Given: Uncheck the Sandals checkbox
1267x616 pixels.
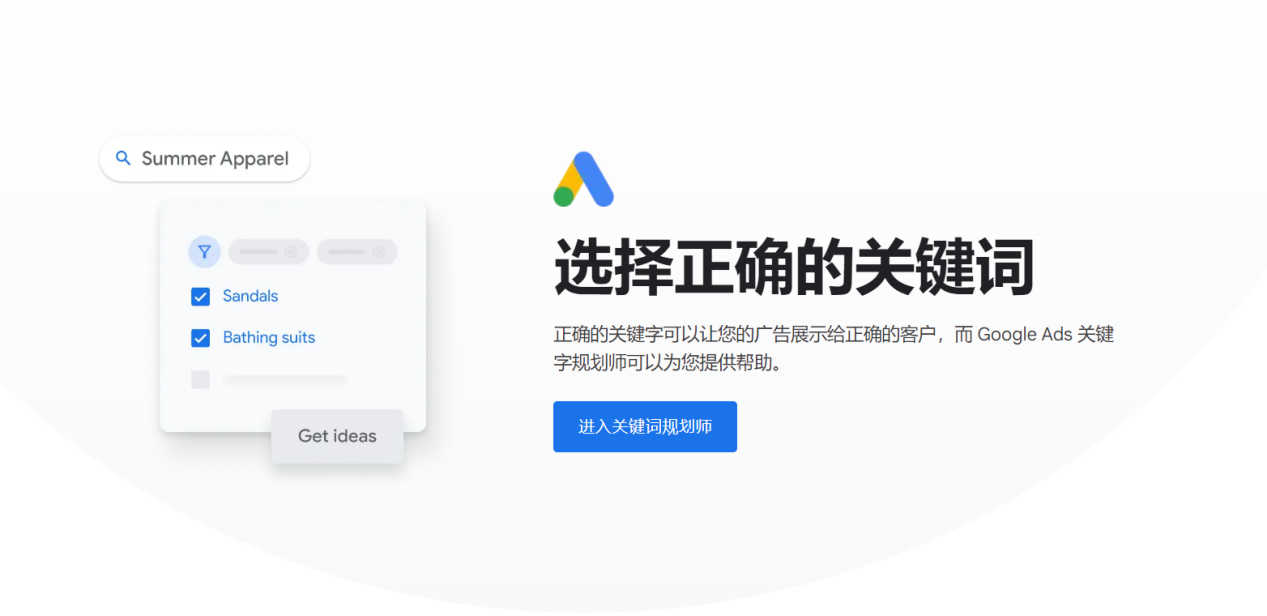Looking at the screenshot, I should tap(200, 297).
